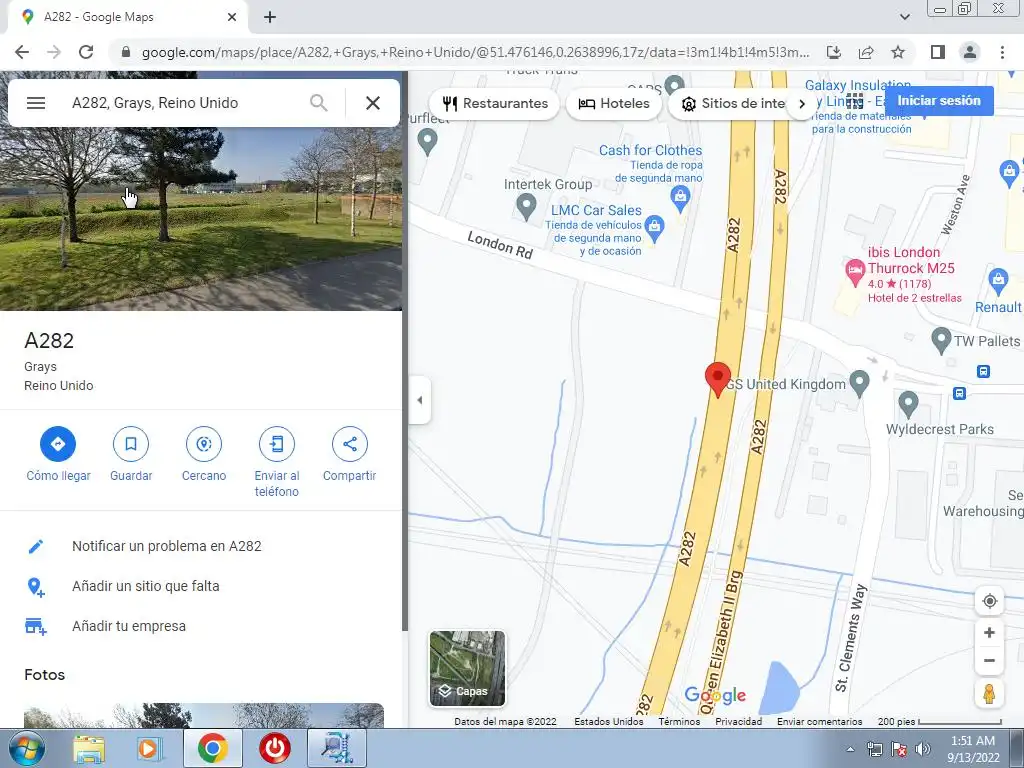This screenshot has height=768, width=1024.
Task: Click the Intertek Group map pin
Action: (526, 207)
